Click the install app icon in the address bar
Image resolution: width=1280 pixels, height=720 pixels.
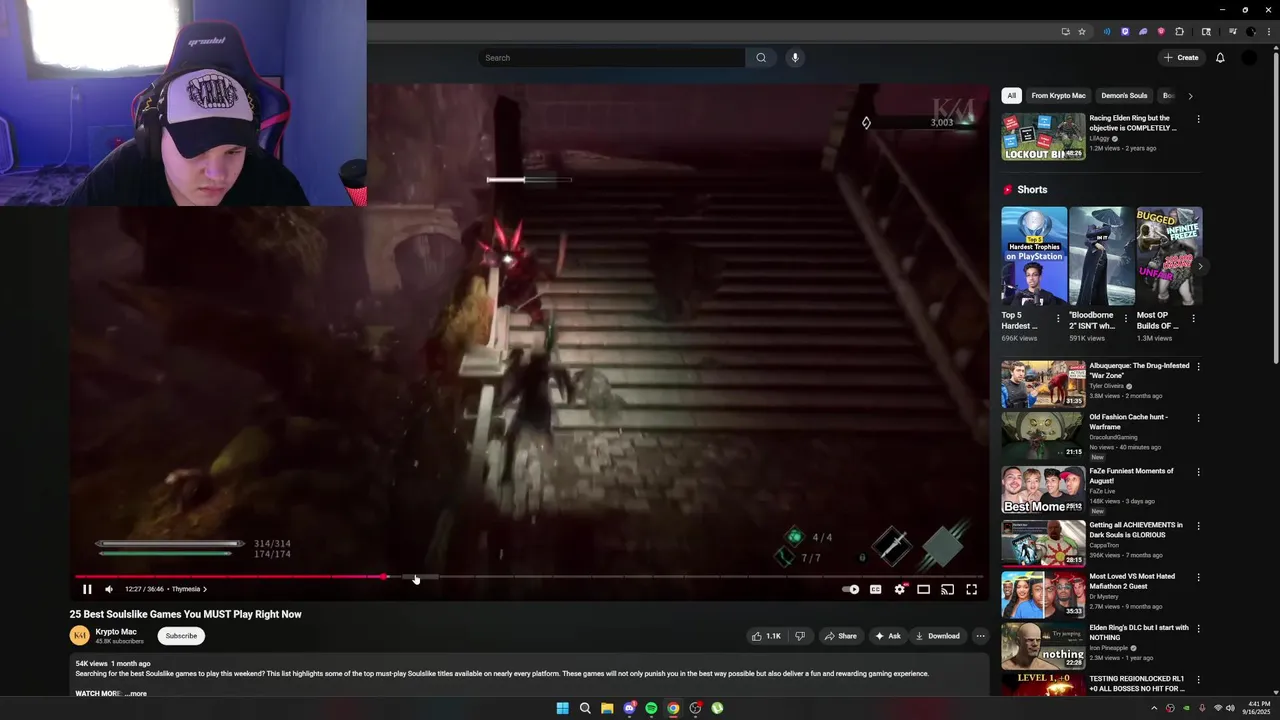[x=1065, y=32]
